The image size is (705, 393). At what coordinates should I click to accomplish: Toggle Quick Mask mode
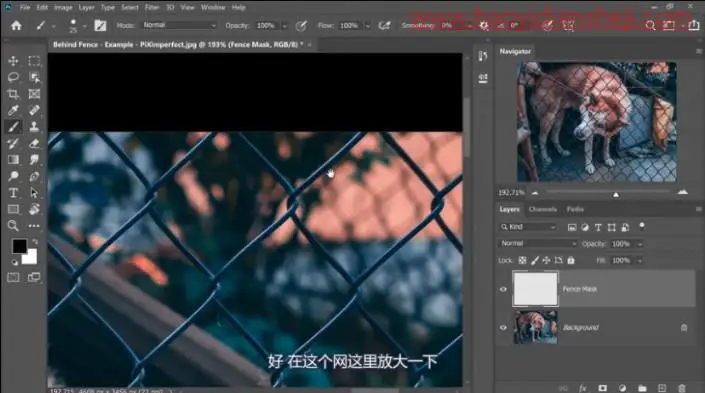pos(13,277)
